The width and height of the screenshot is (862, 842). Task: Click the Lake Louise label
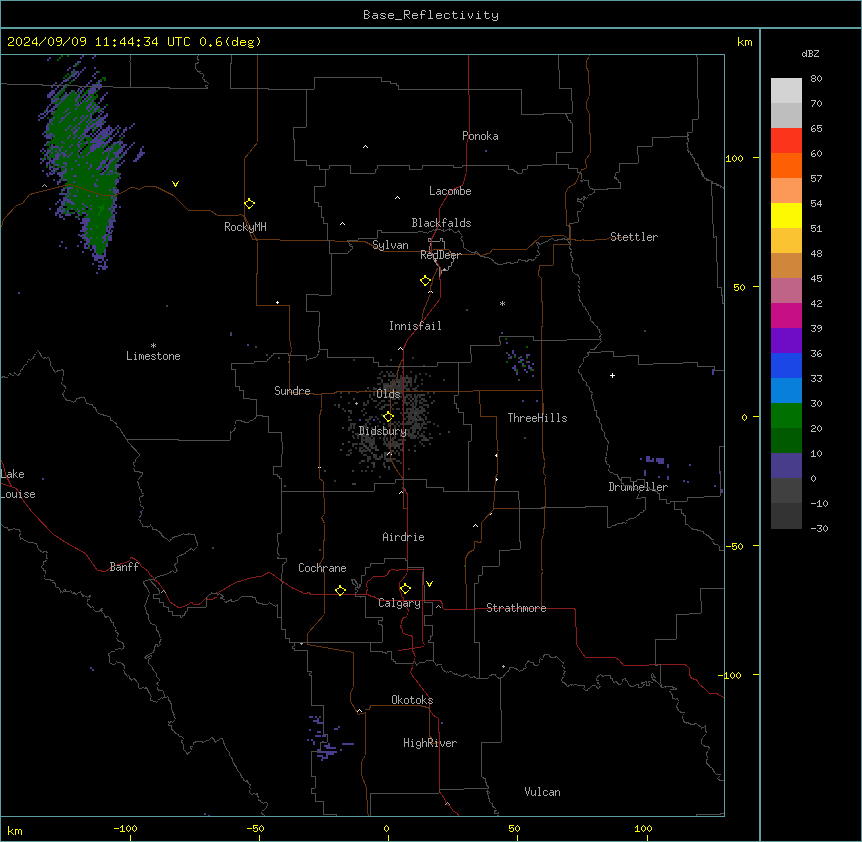pyautogui.click(x=18, y=484)
